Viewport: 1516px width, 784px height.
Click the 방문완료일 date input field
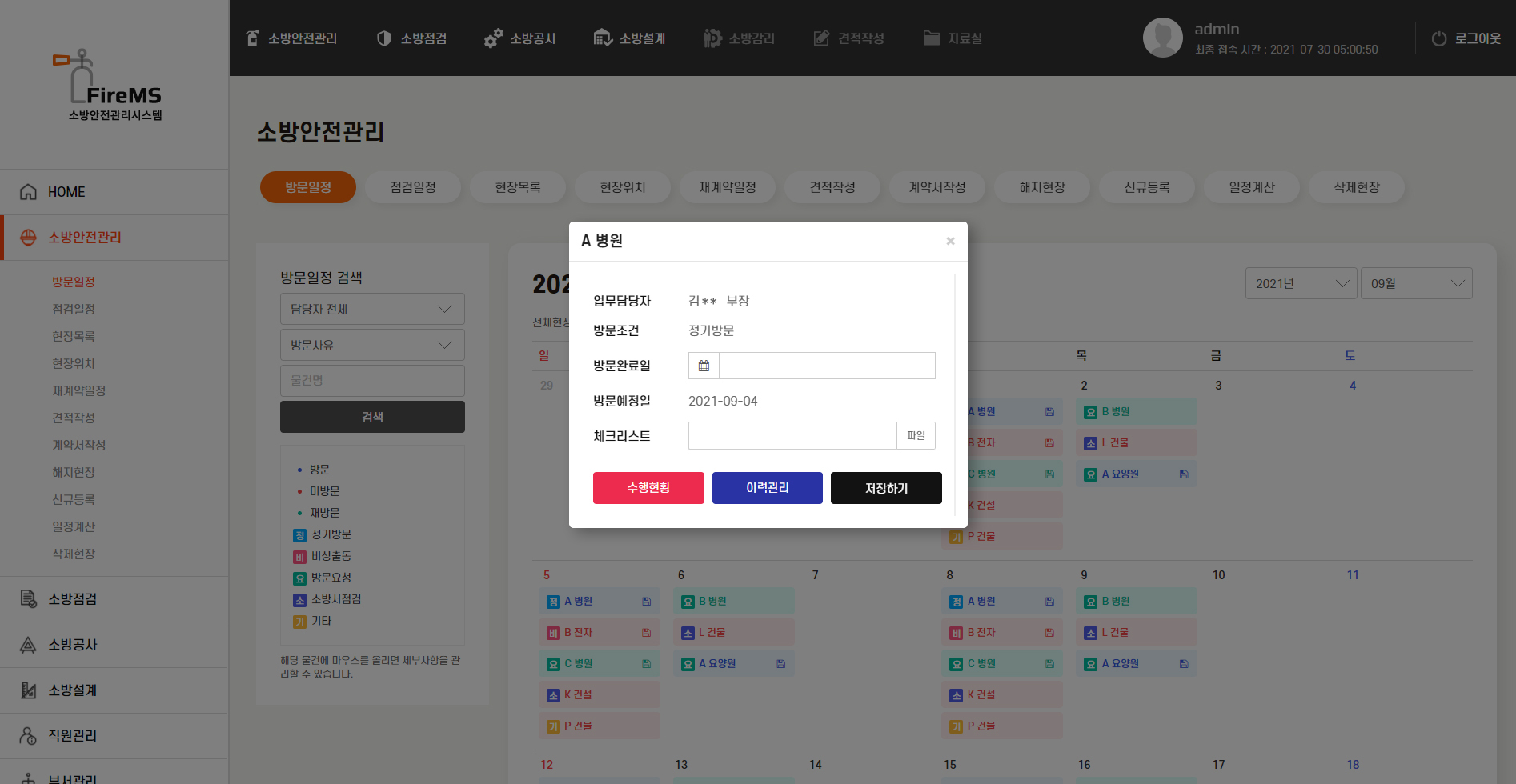point(827,366)
